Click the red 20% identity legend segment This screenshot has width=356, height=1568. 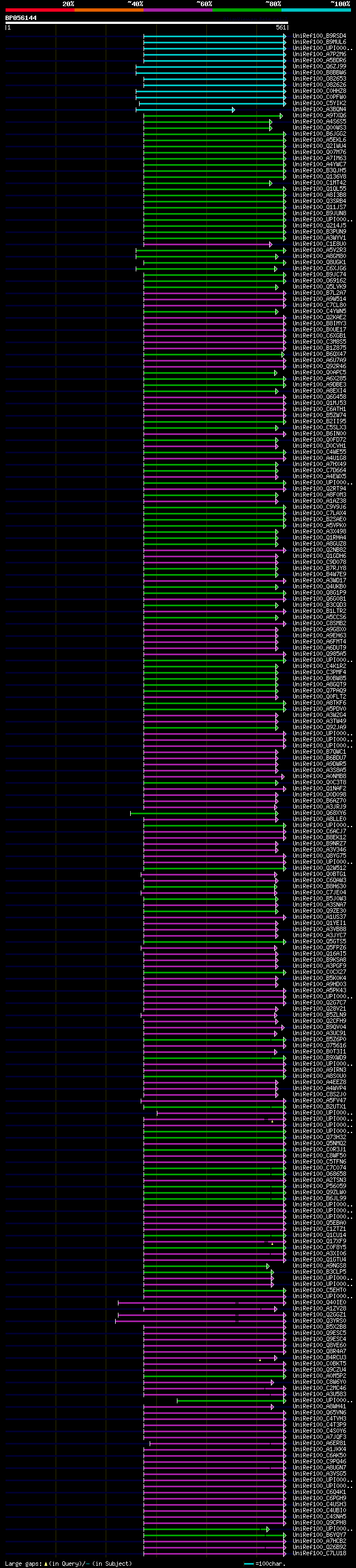click(x=40, y=11)
